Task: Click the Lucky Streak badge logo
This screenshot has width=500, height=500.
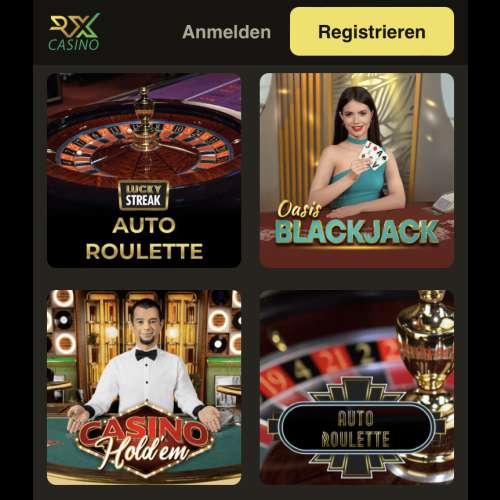Action: point(144,196)
